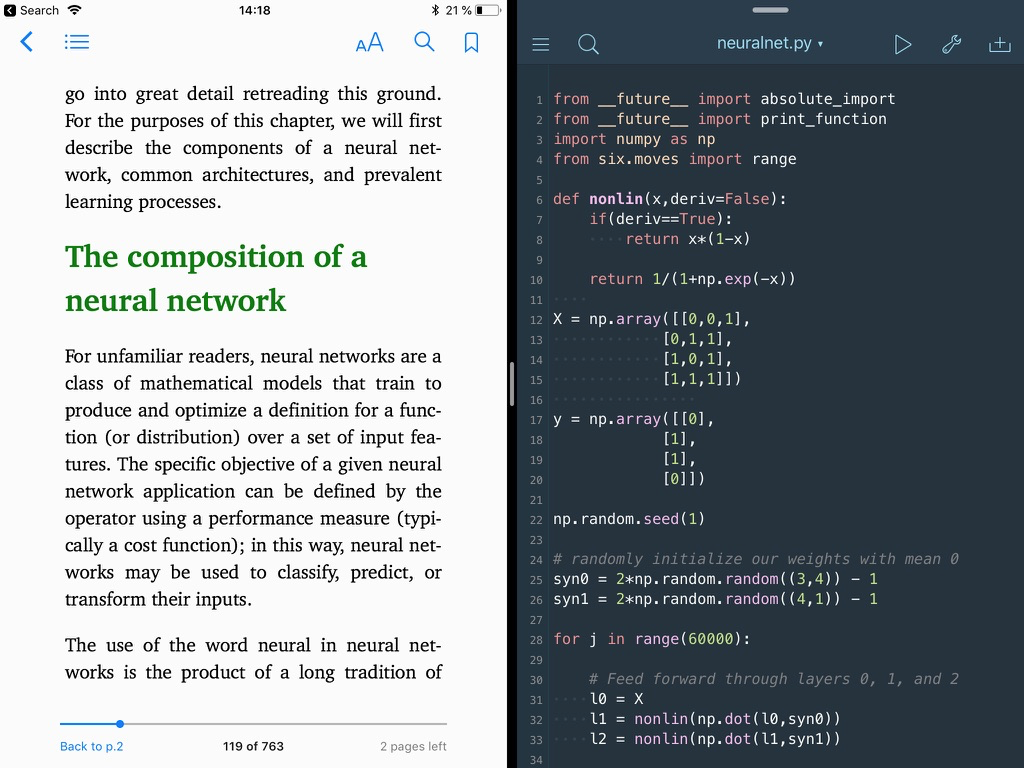This screenshot has width=1024, height=768.
Task: Click the 'Feed forward through layers' comment
Action: point(774,679)
